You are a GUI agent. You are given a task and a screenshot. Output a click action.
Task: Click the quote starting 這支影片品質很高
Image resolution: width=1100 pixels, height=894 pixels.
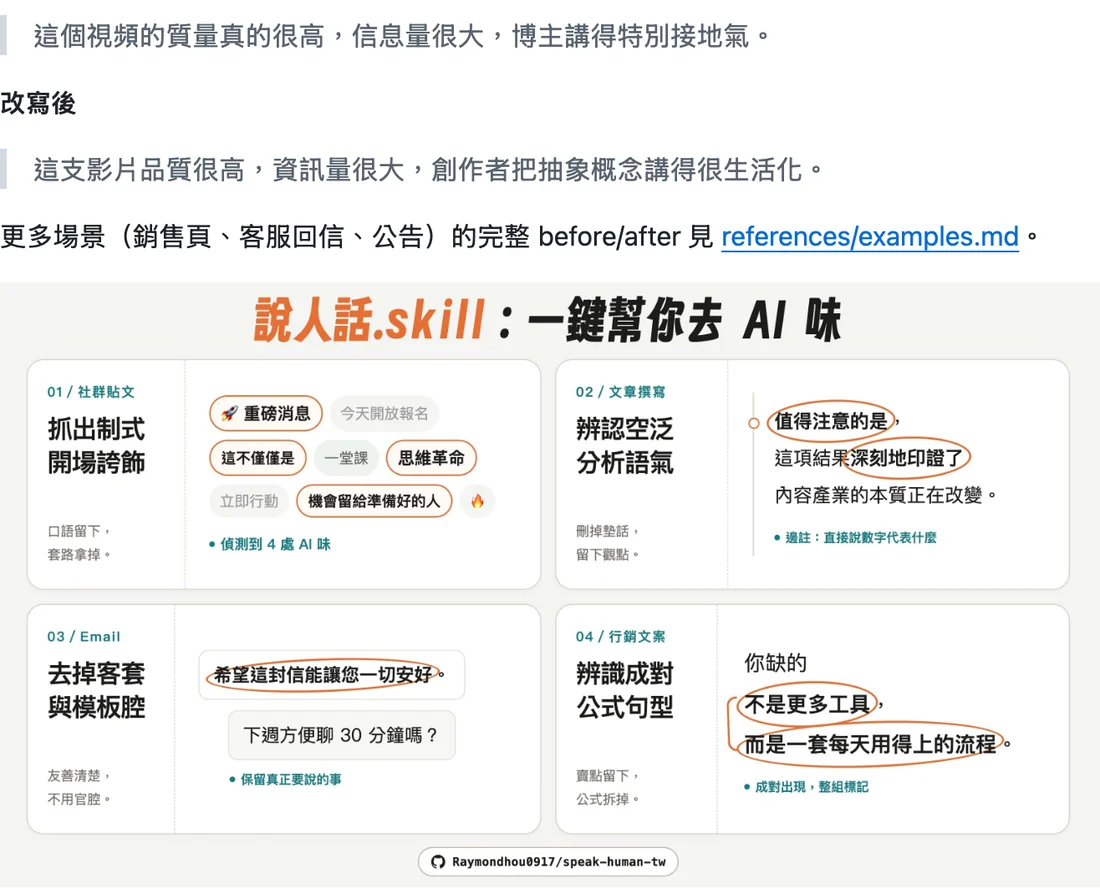(428, 169)
